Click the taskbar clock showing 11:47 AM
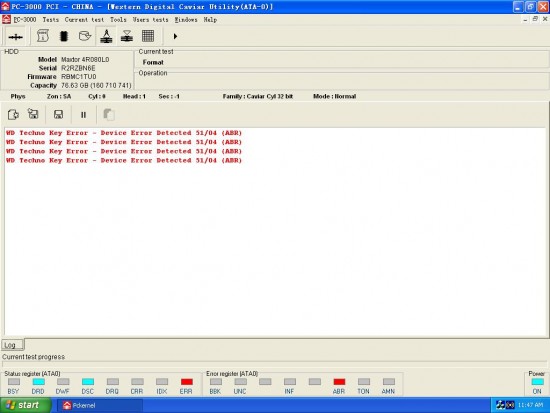The width and height of the screenshot is (550, 413). click(530, 405)
